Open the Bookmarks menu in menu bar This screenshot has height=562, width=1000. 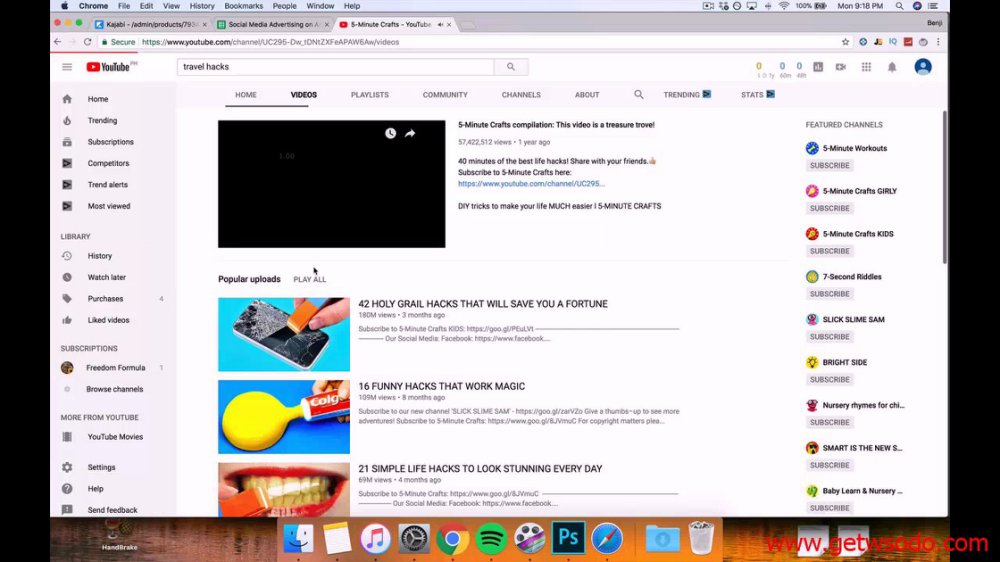pyautogui.click(x=244, y=6)
